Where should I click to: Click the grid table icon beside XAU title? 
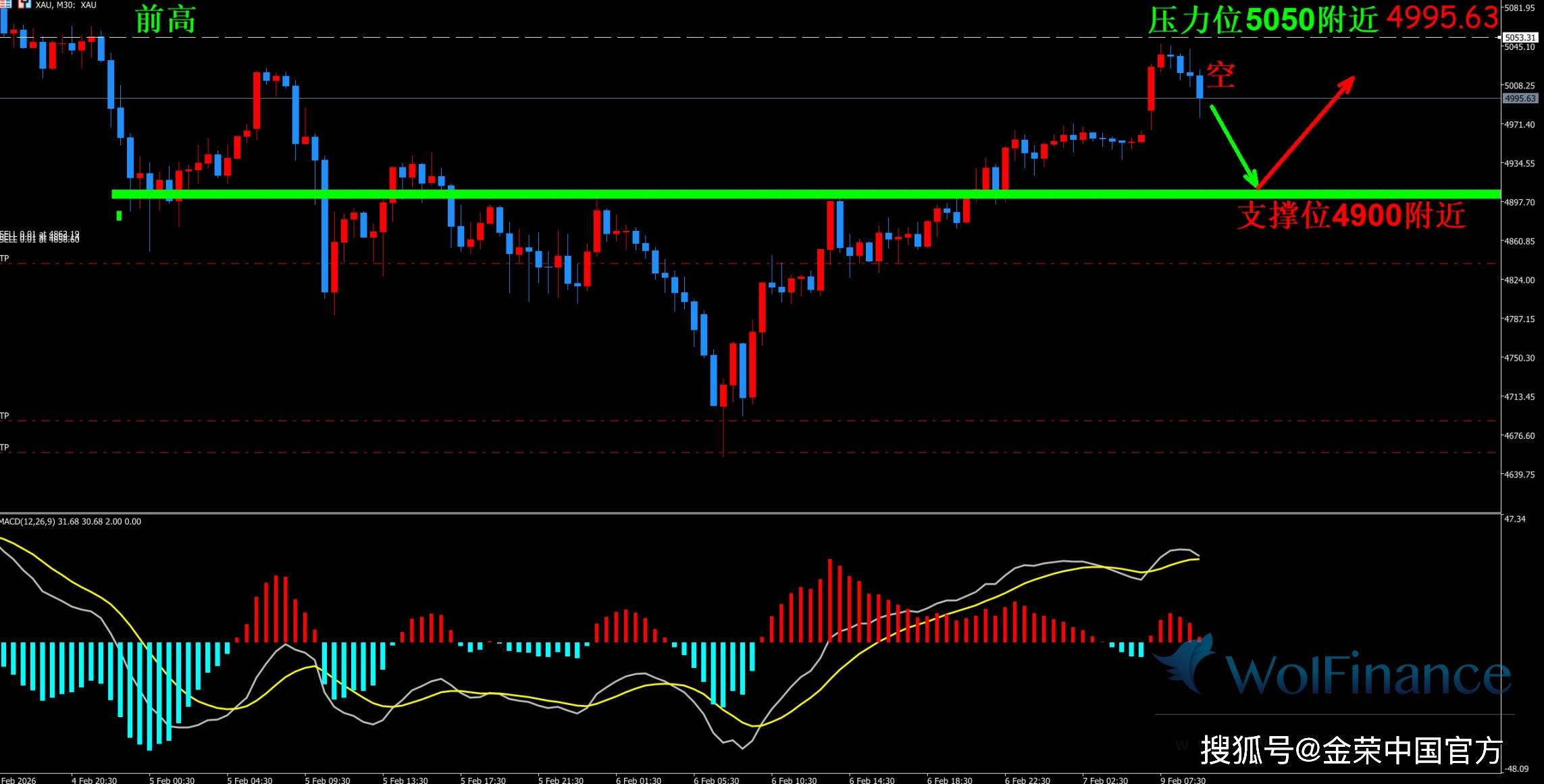point(5,5)
